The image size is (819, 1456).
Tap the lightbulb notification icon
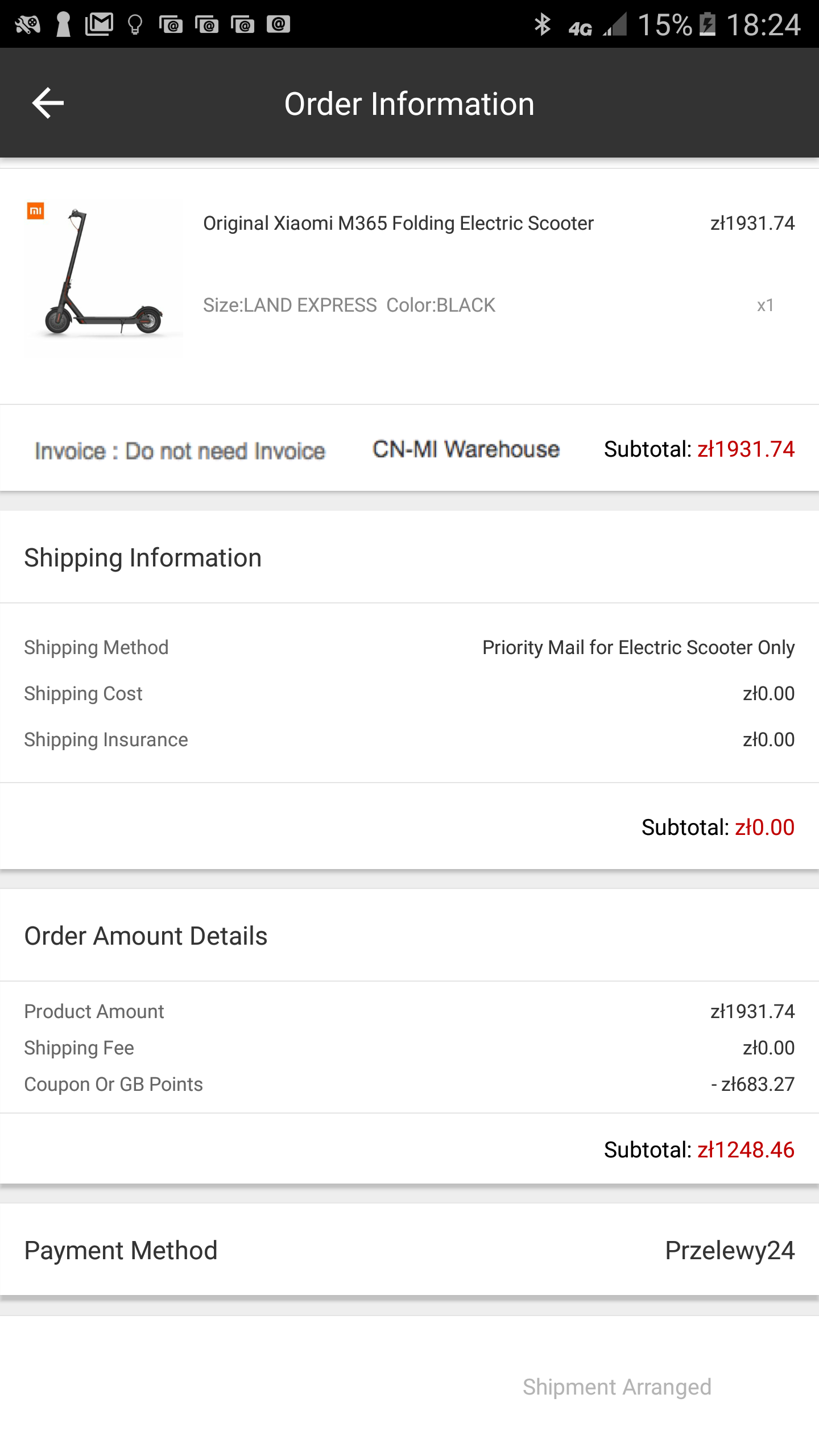pos(135,24)
